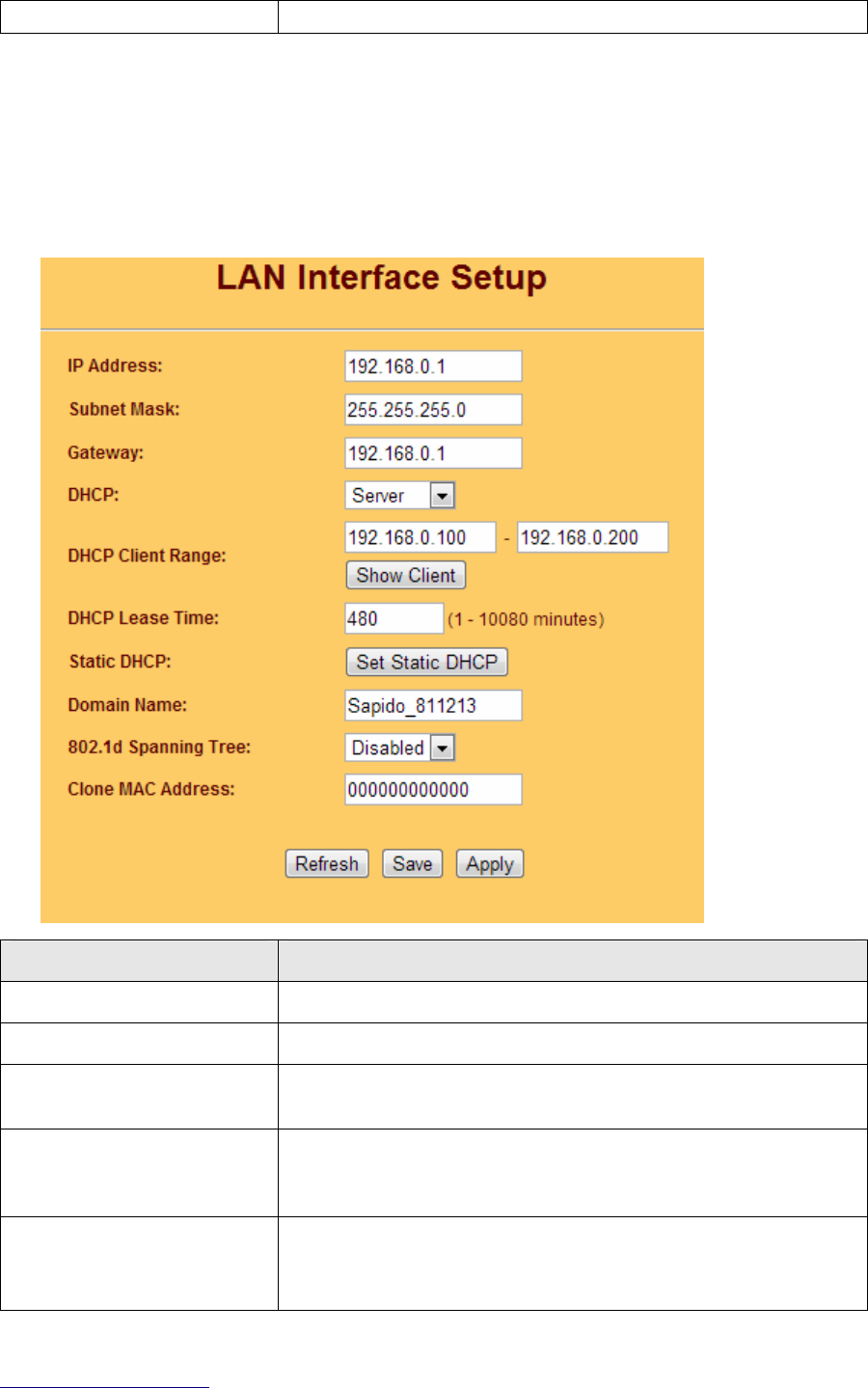Click the Refresh button

click(327, 863)
